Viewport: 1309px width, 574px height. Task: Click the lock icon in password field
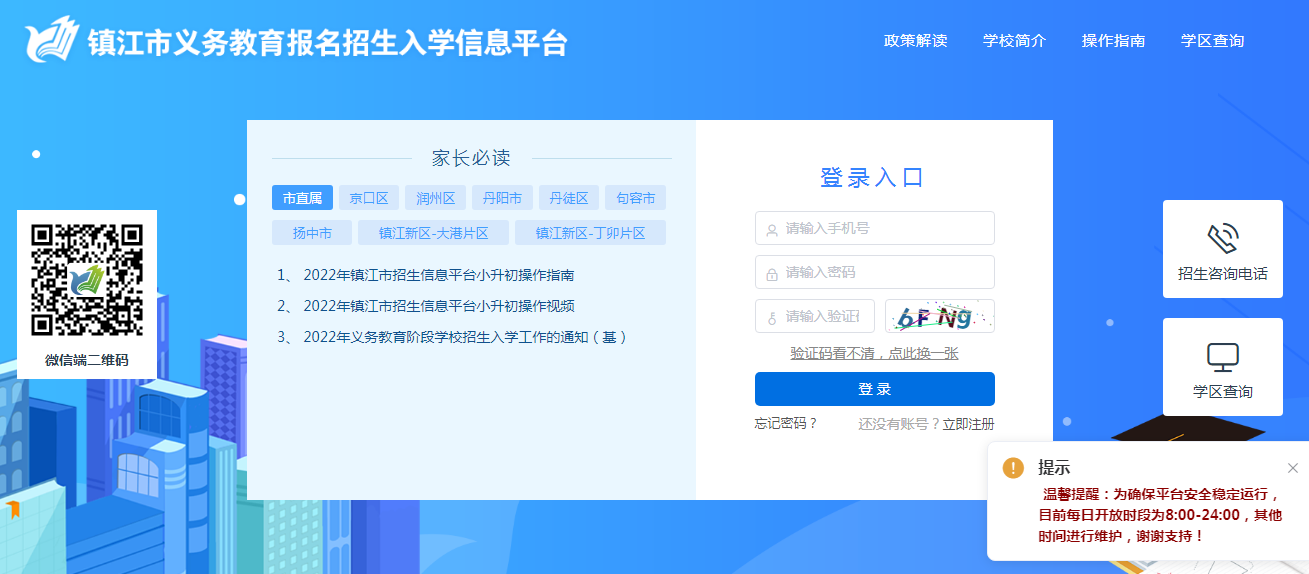772,273
